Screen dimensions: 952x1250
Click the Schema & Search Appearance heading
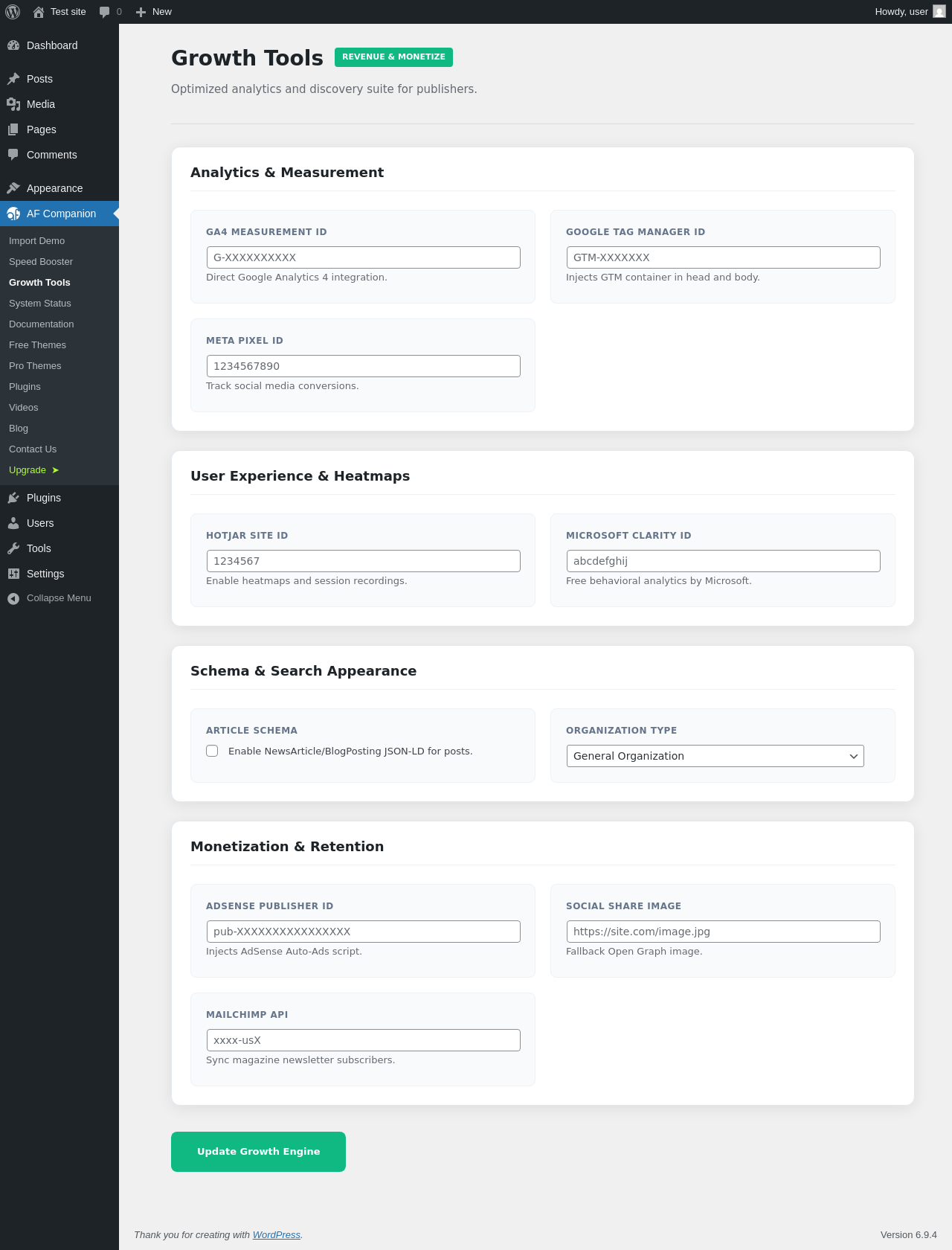pos(303,671)
